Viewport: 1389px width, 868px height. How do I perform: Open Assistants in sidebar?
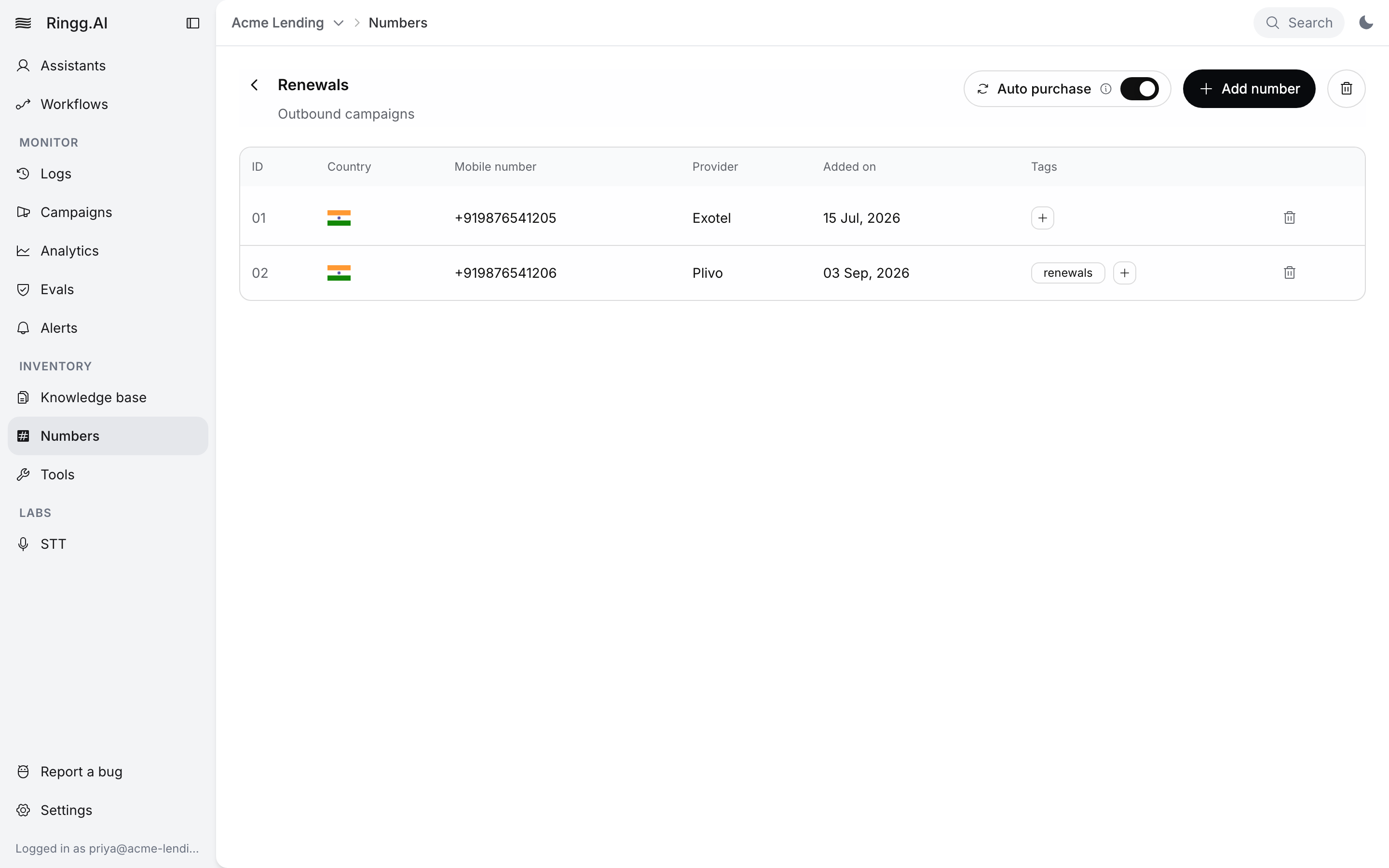click(x=108, y=66)
